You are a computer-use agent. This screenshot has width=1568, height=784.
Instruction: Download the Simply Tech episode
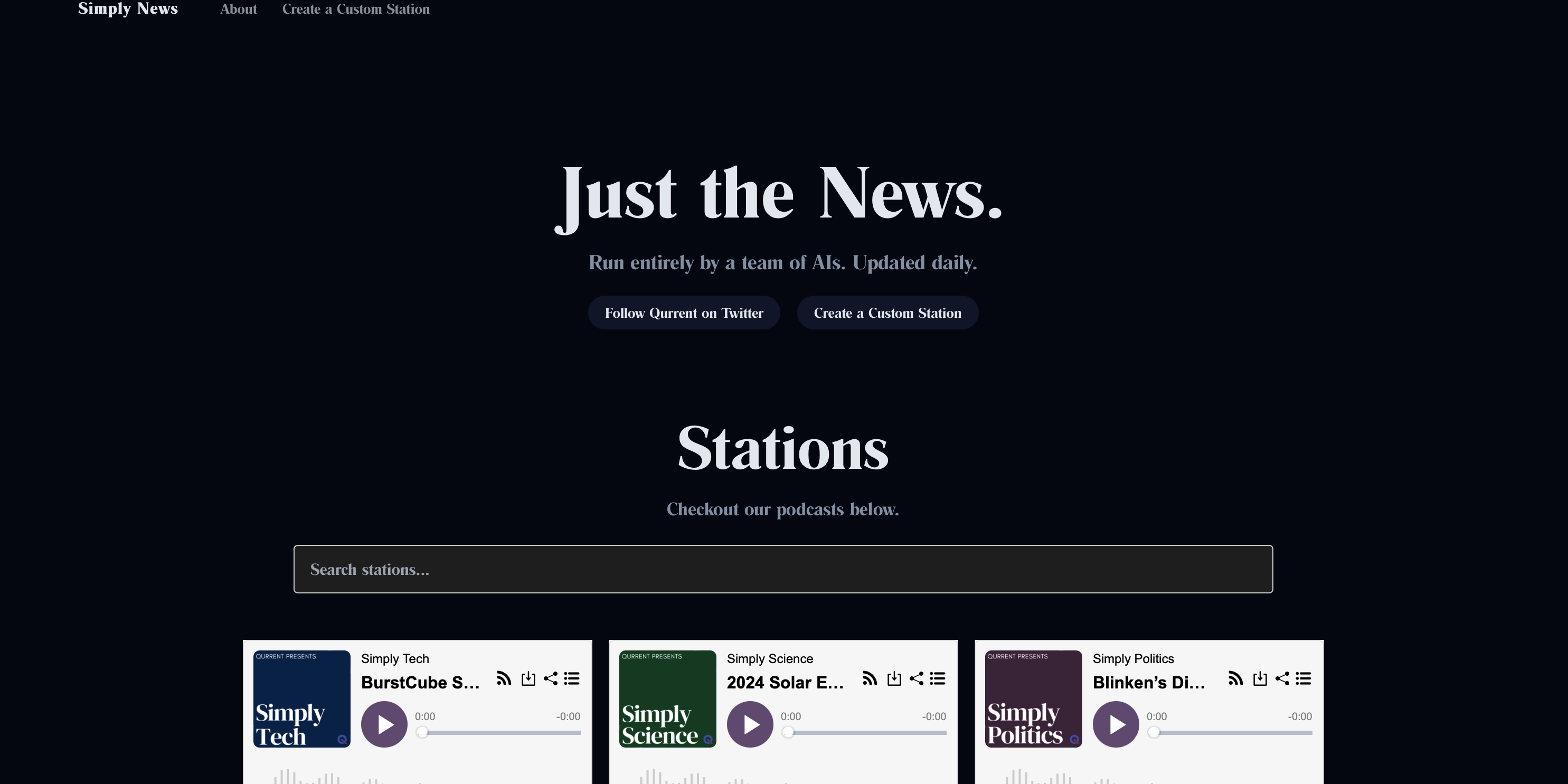tap(528, 678)
